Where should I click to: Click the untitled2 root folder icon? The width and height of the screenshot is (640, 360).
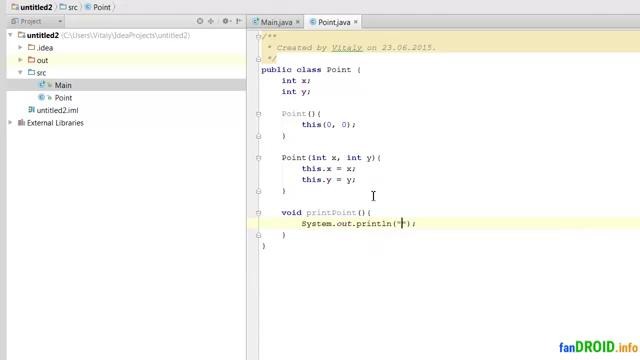pos(21,35)
